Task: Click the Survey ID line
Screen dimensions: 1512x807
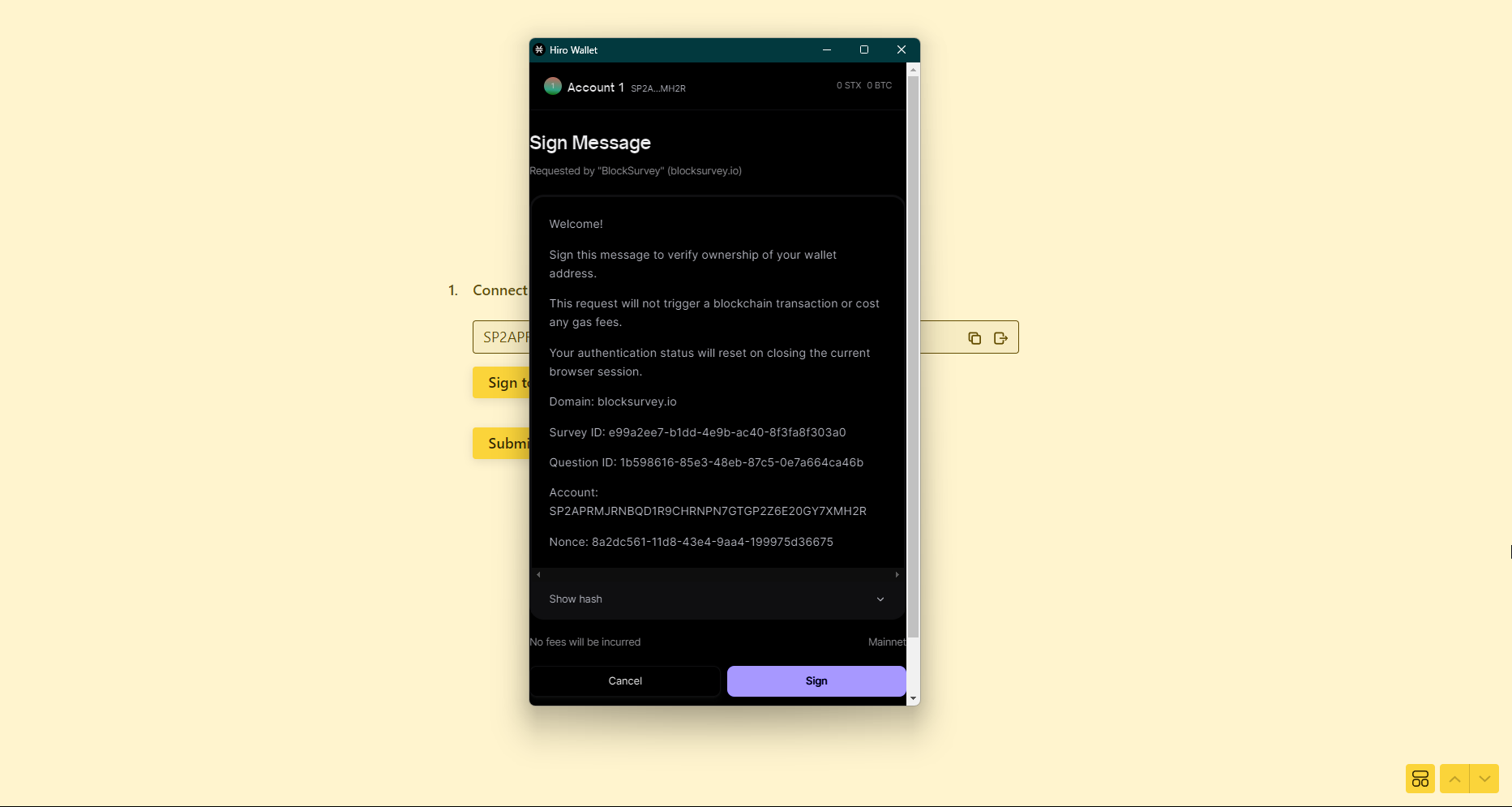Action: pyautogui.click(x=697, y=433)
